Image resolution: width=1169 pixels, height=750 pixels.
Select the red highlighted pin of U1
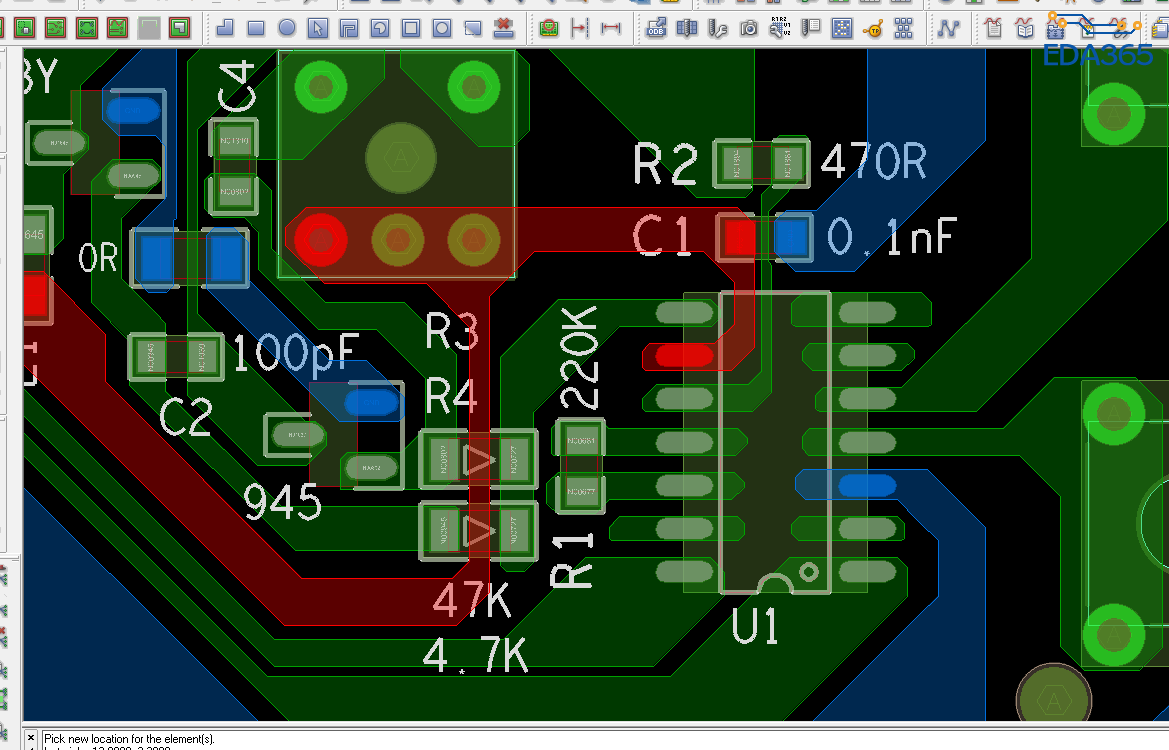[684, 356]
